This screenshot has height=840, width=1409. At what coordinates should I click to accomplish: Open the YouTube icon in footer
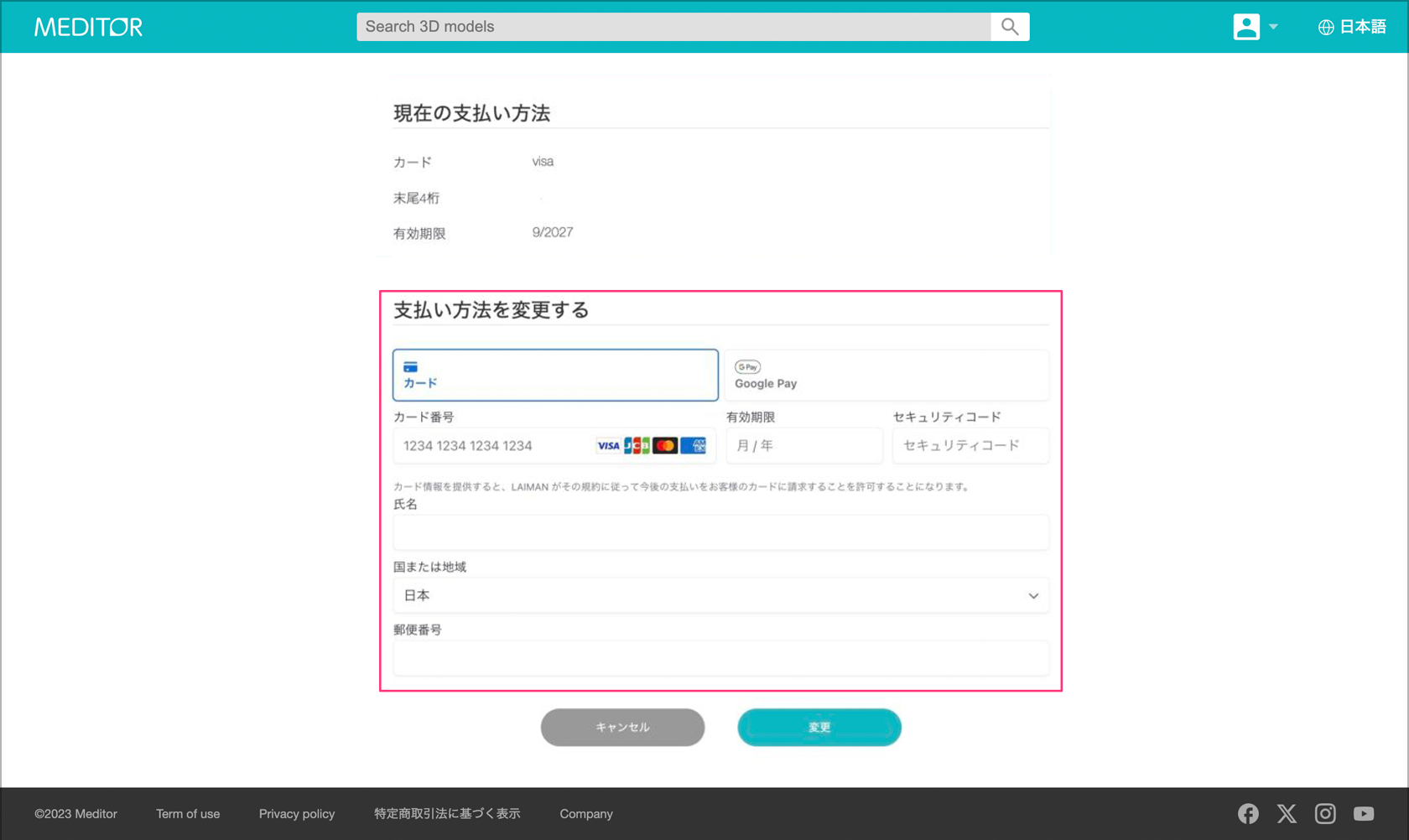[x=1364, y=813]
